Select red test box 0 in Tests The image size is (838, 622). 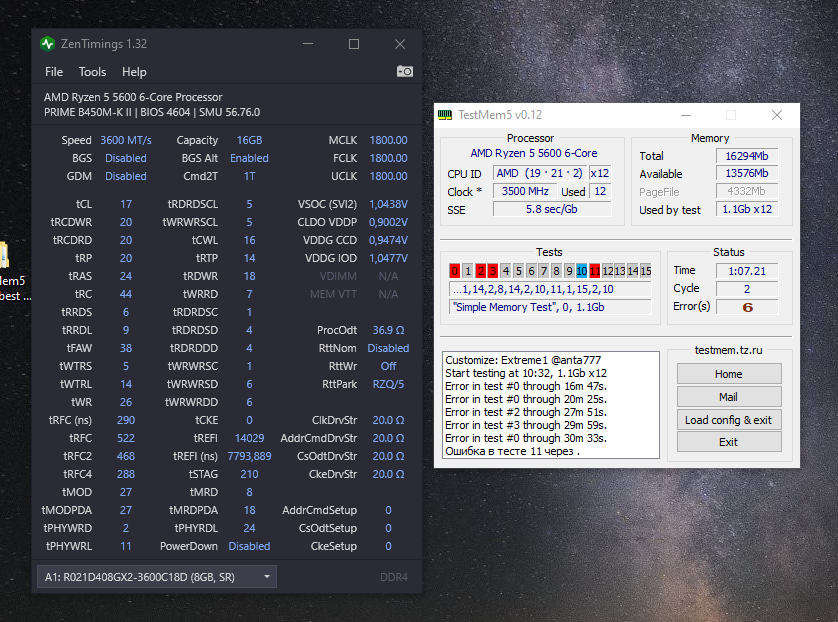click(x=455, y=271)
